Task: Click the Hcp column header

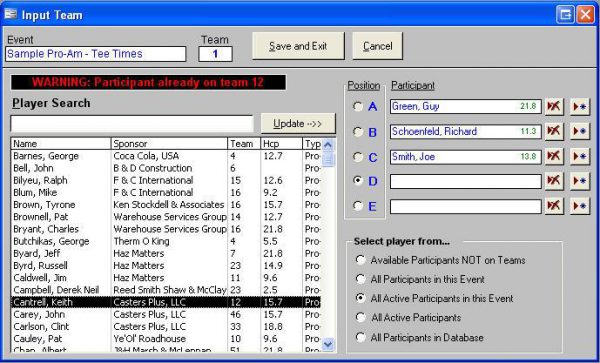Action: coord(282,144)
